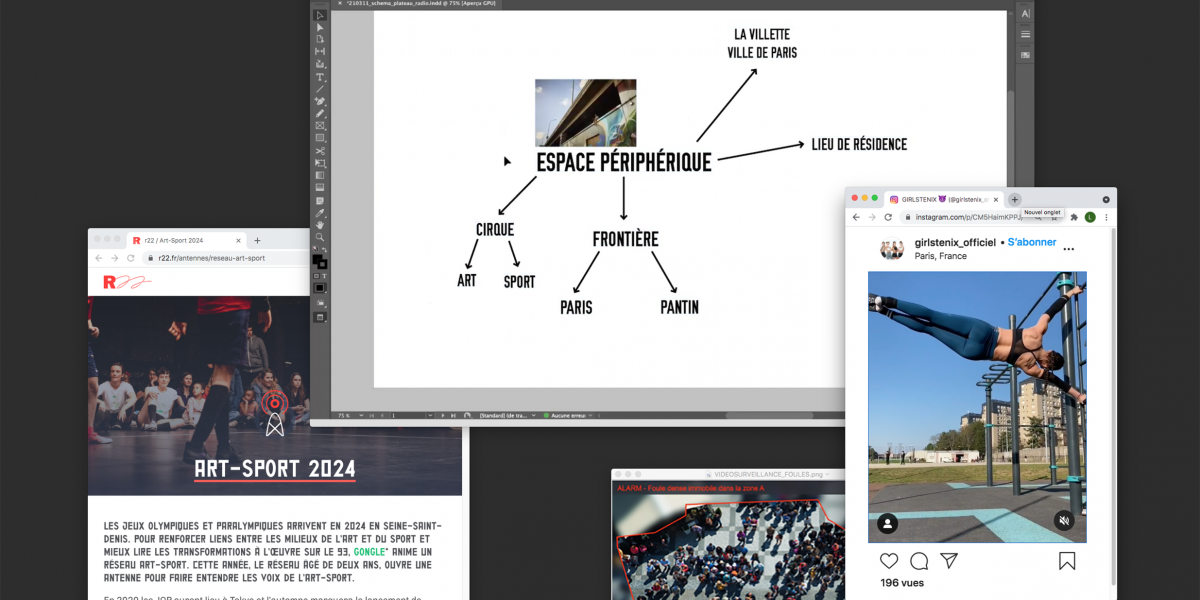Click the S'abonner link on Instagram
Image resolution: width=1200 pixels, height=600 pixels.
tap(1032, 242)
